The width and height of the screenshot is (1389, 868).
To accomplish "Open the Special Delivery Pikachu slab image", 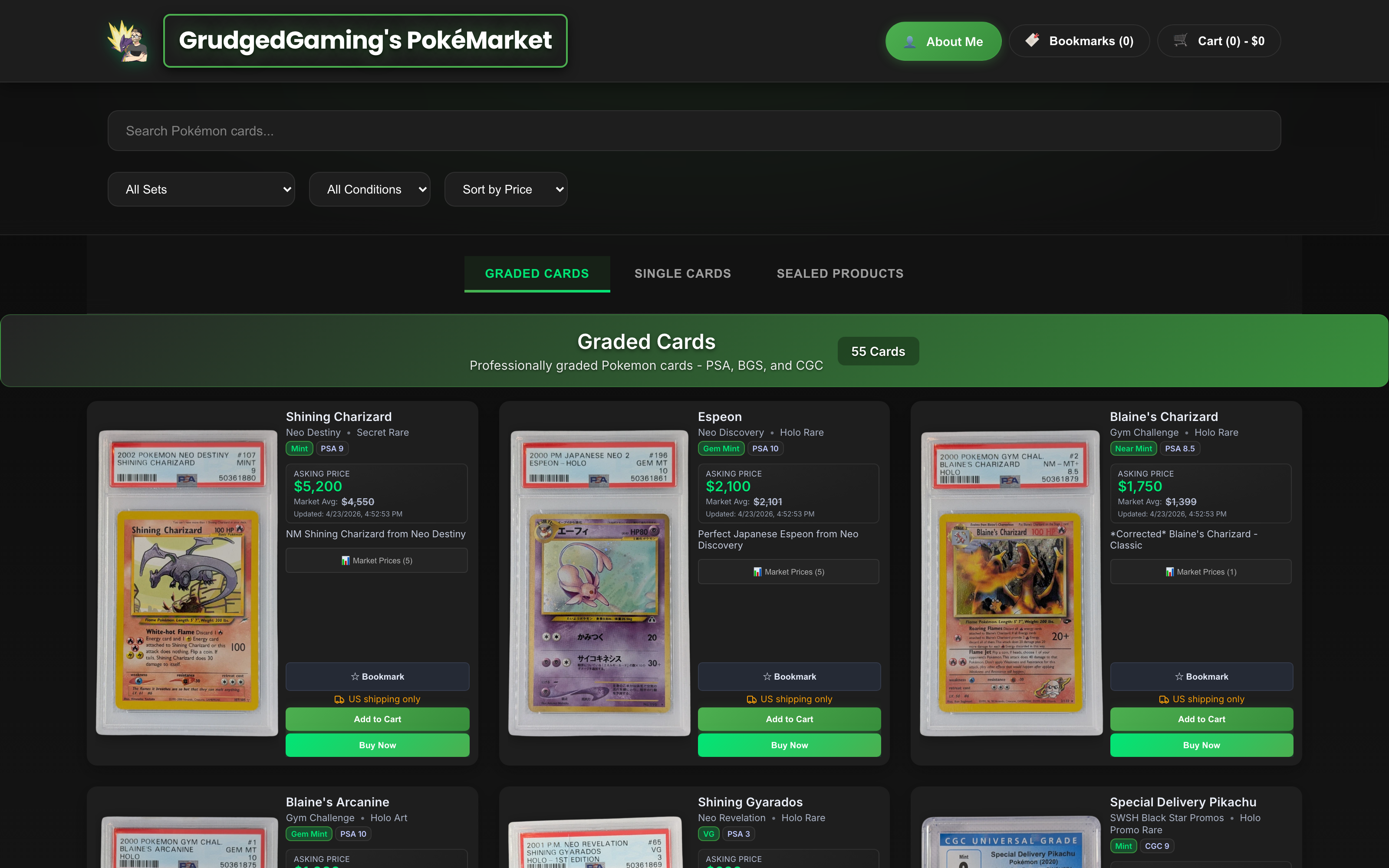I will pos(1011,842).
